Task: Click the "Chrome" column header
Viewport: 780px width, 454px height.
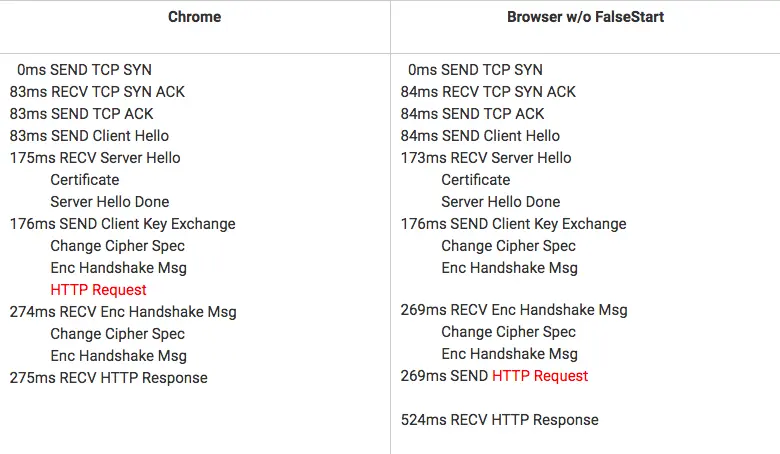Action: tap(194, 17)
